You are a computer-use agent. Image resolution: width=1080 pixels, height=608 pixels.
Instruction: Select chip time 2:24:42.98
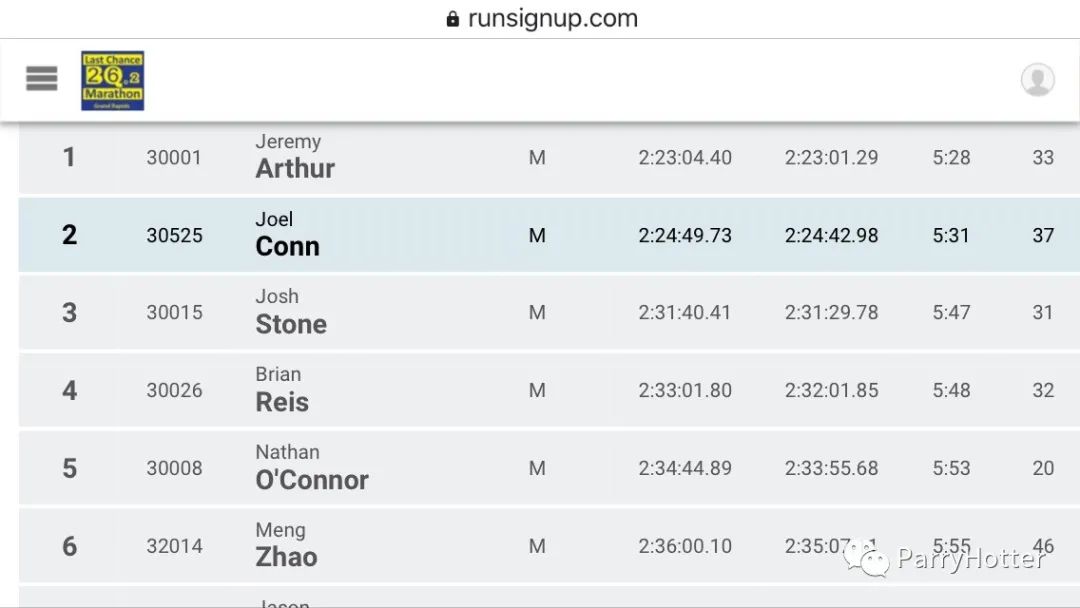[x=831, y=235]
